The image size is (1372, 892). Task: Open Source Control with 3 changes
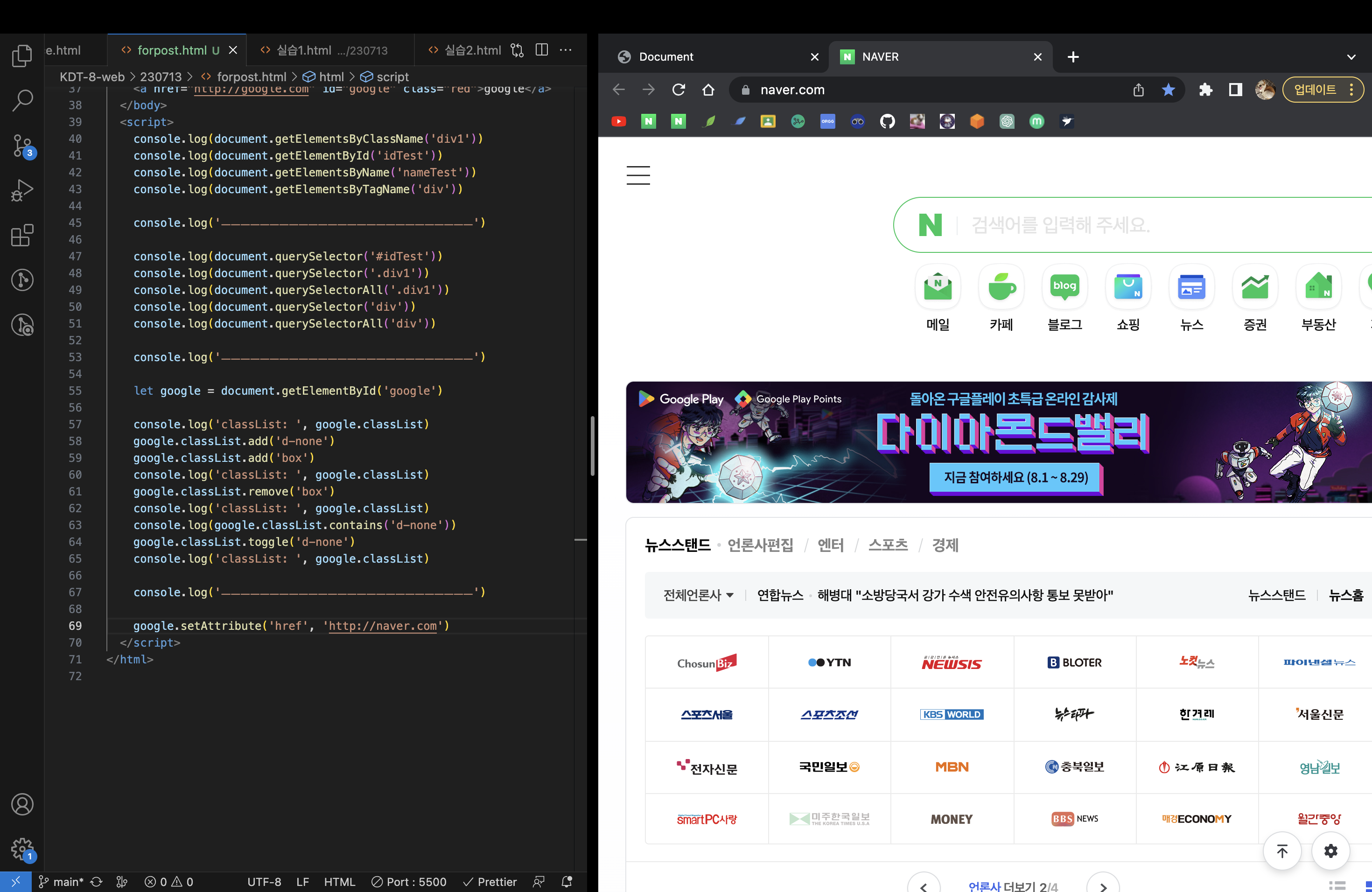[23, 146]
